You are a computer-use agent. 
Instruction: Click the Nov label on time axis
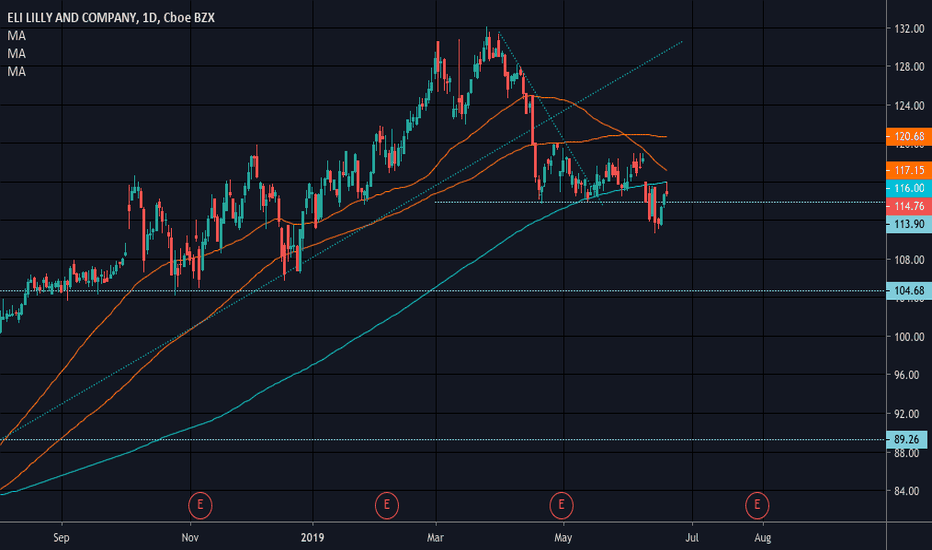(x=190, y=538)
